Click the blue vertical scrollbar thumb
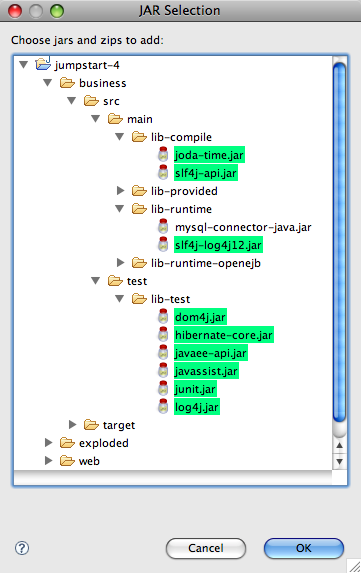The width and height of the screenshot is (361, 573). pyautogui.click(x=339, y=243)
